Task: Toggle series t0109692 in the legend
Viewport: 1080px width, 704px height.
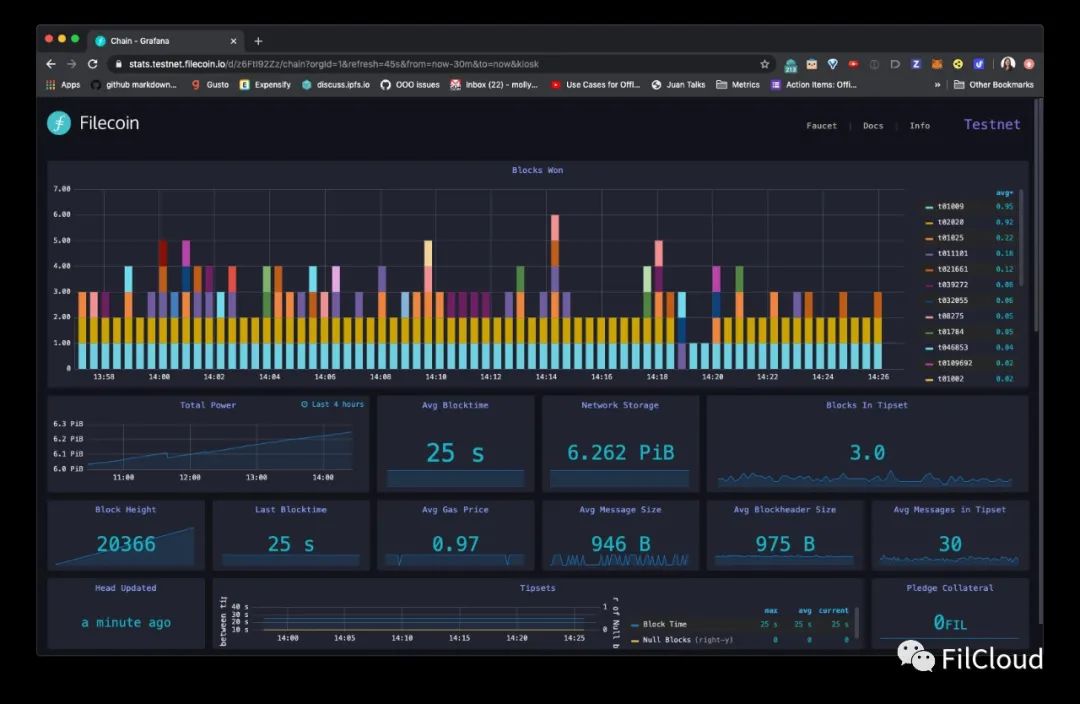Action: click(x=955, y=363)
